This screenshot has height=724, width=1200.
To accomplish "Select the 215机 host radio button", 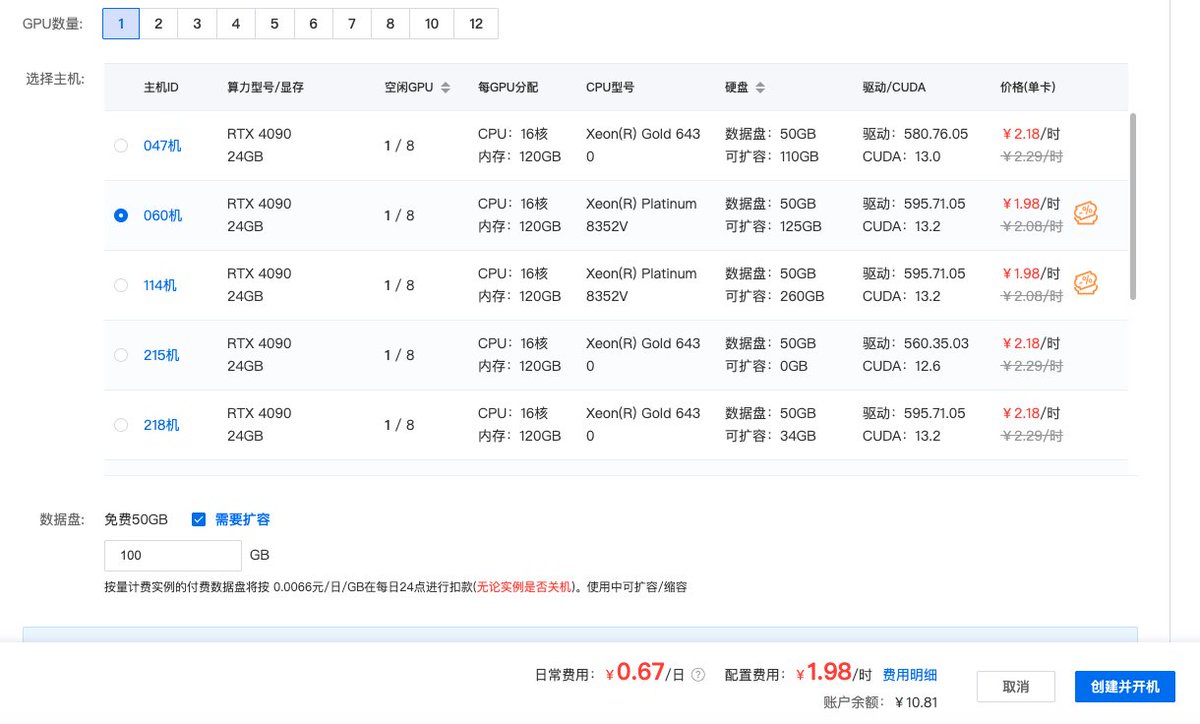I will point(121,355).
